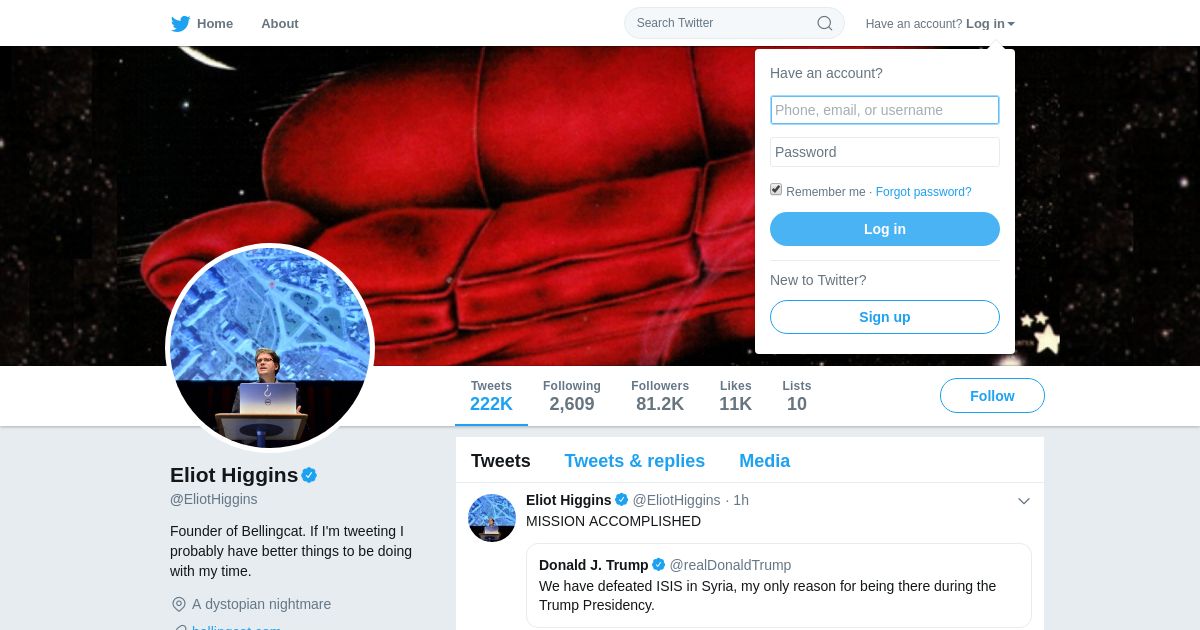Open tweet options chevron menu
This screenshot has height=630, width=1200.
point(1024,501)
